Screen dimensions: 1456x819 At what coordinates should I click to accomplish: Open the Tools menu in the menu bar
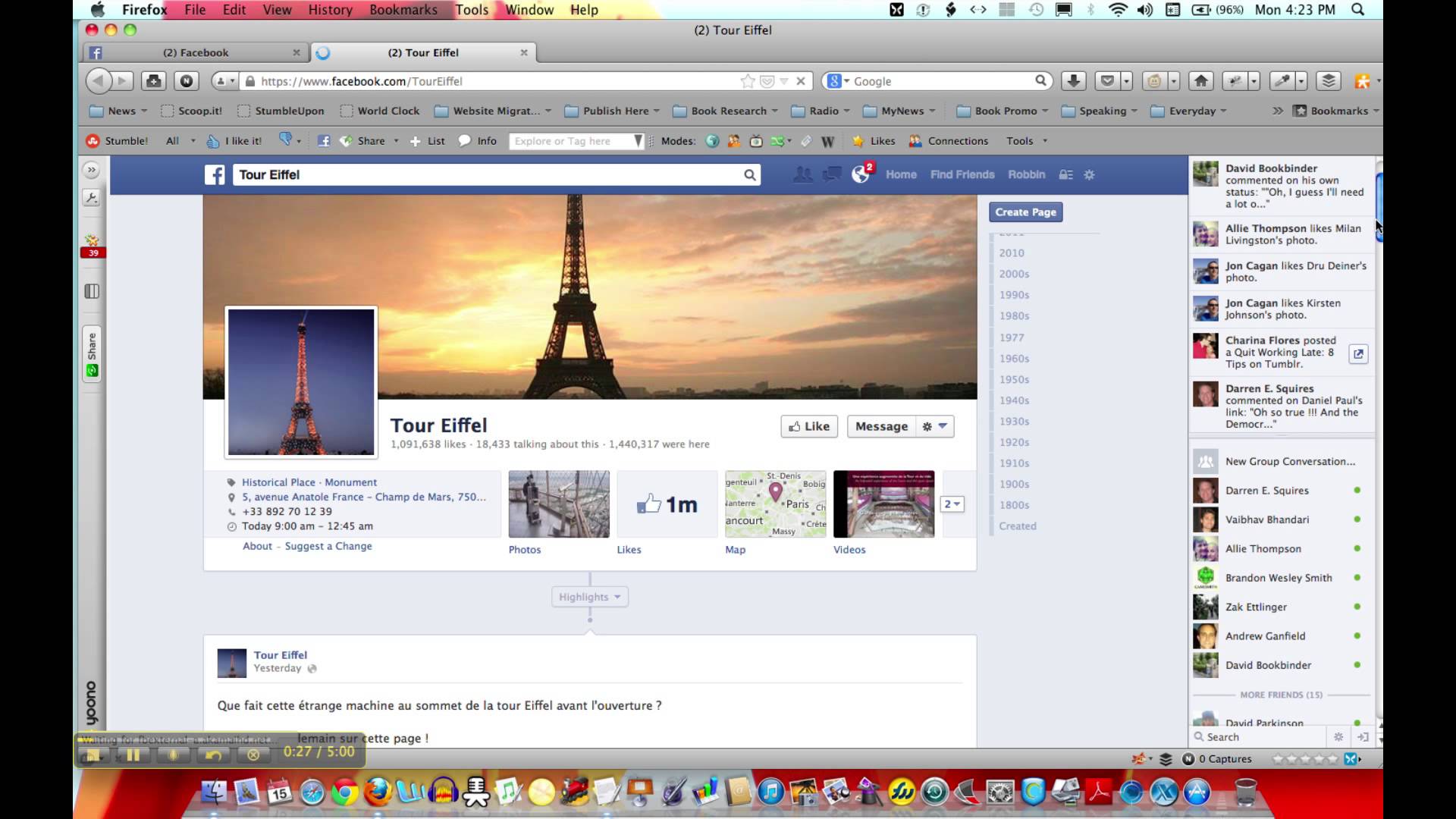pyautogui.click(x=472, y=10)
